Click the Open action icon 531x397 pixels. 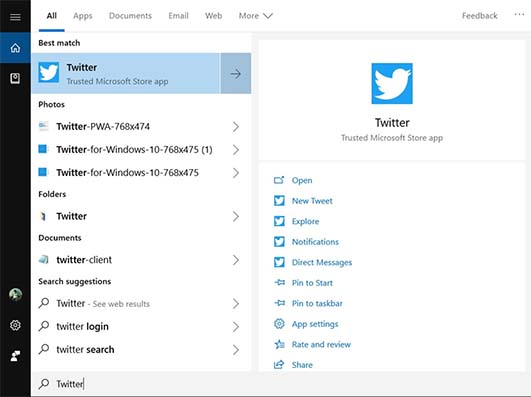tap(279, 180)
